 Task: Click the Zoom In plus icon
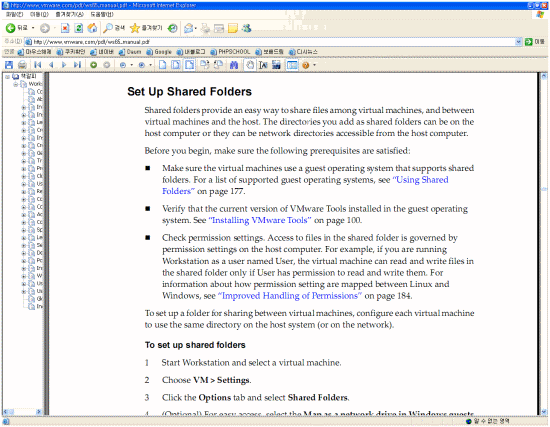point(142,65)
